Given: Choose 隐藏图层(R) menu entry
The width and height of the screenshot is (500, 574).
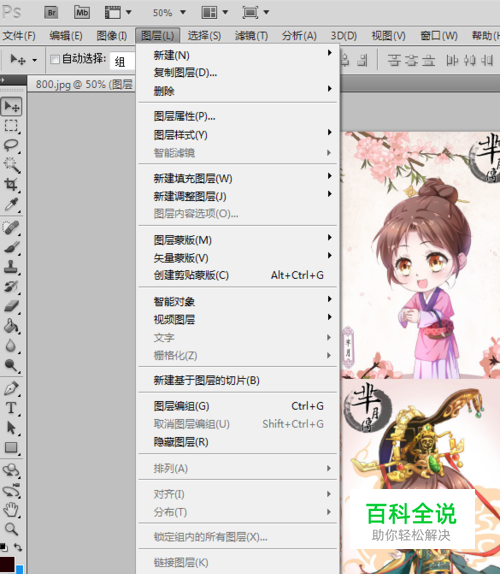Looking at the screenshot, I should tap(238, 442).
